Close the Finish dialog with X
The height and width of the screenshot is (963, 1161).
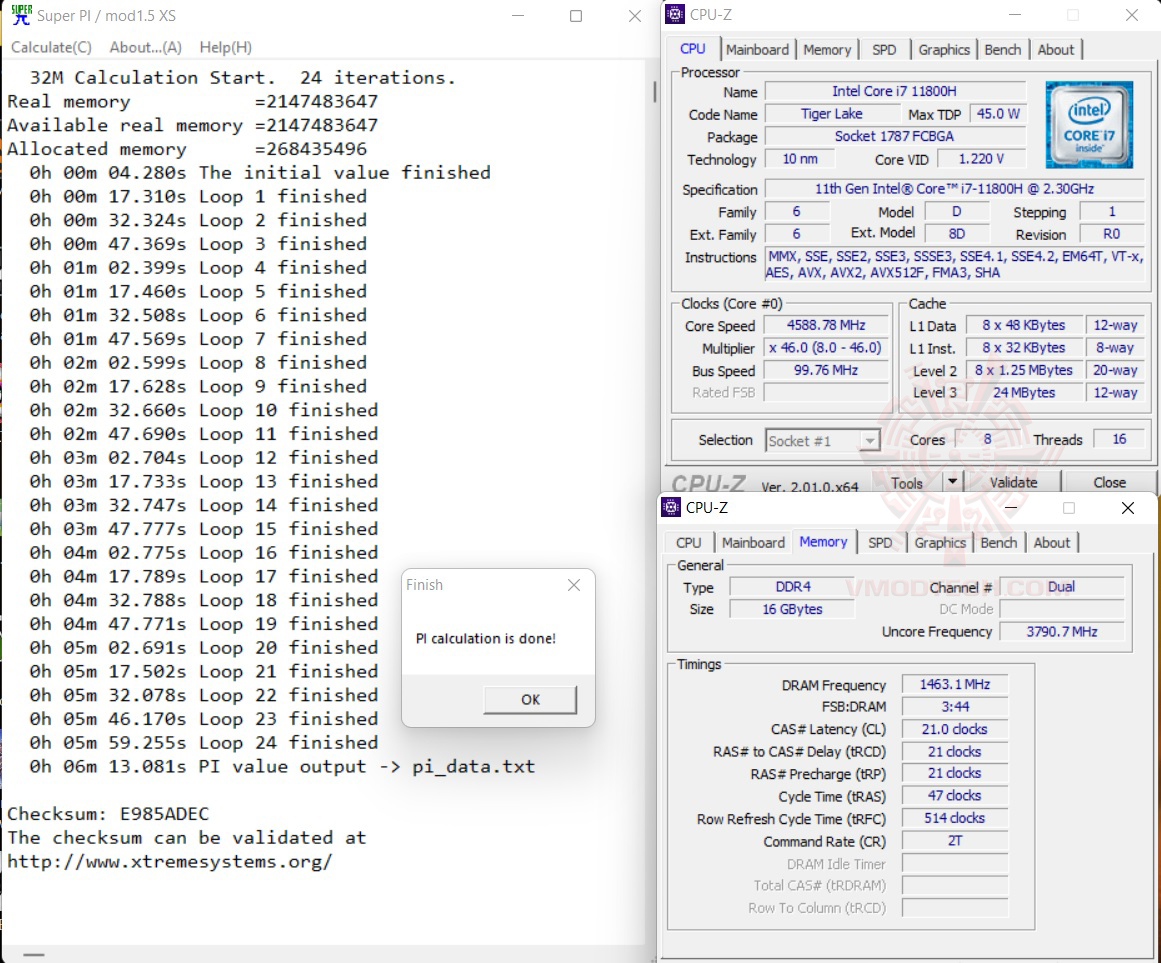(x=574, y=585)
